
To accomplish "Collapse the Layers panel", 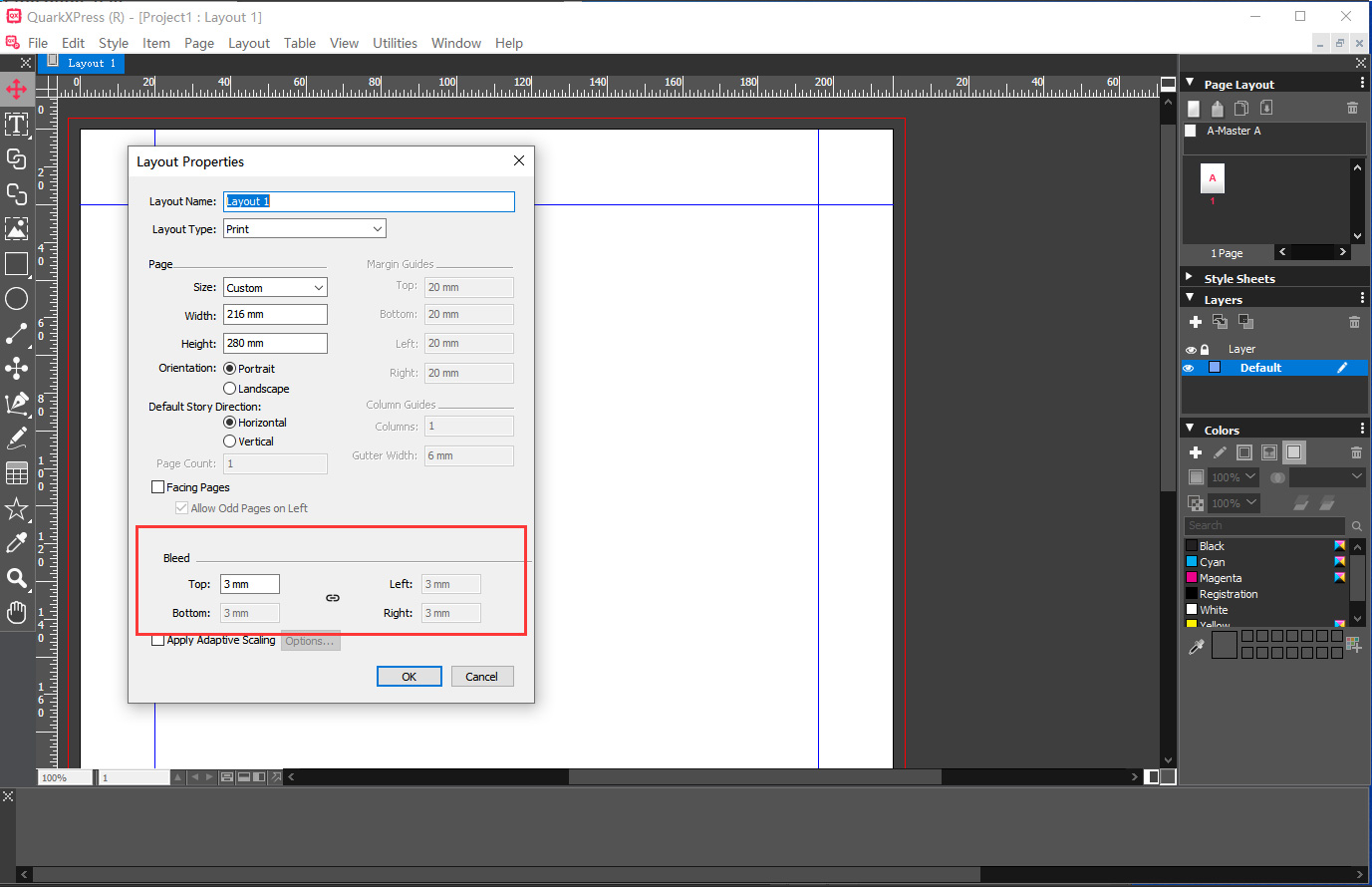I will coord(1190,299).
